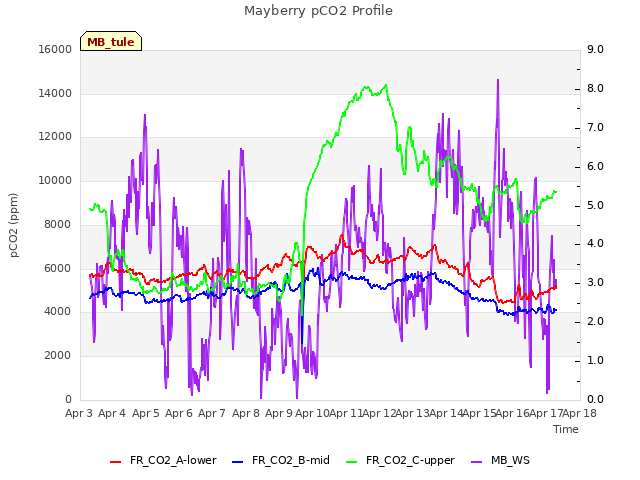Click the Apr 3 date label
The width and height of the screenshot is (640, 480).
point(79,413)
